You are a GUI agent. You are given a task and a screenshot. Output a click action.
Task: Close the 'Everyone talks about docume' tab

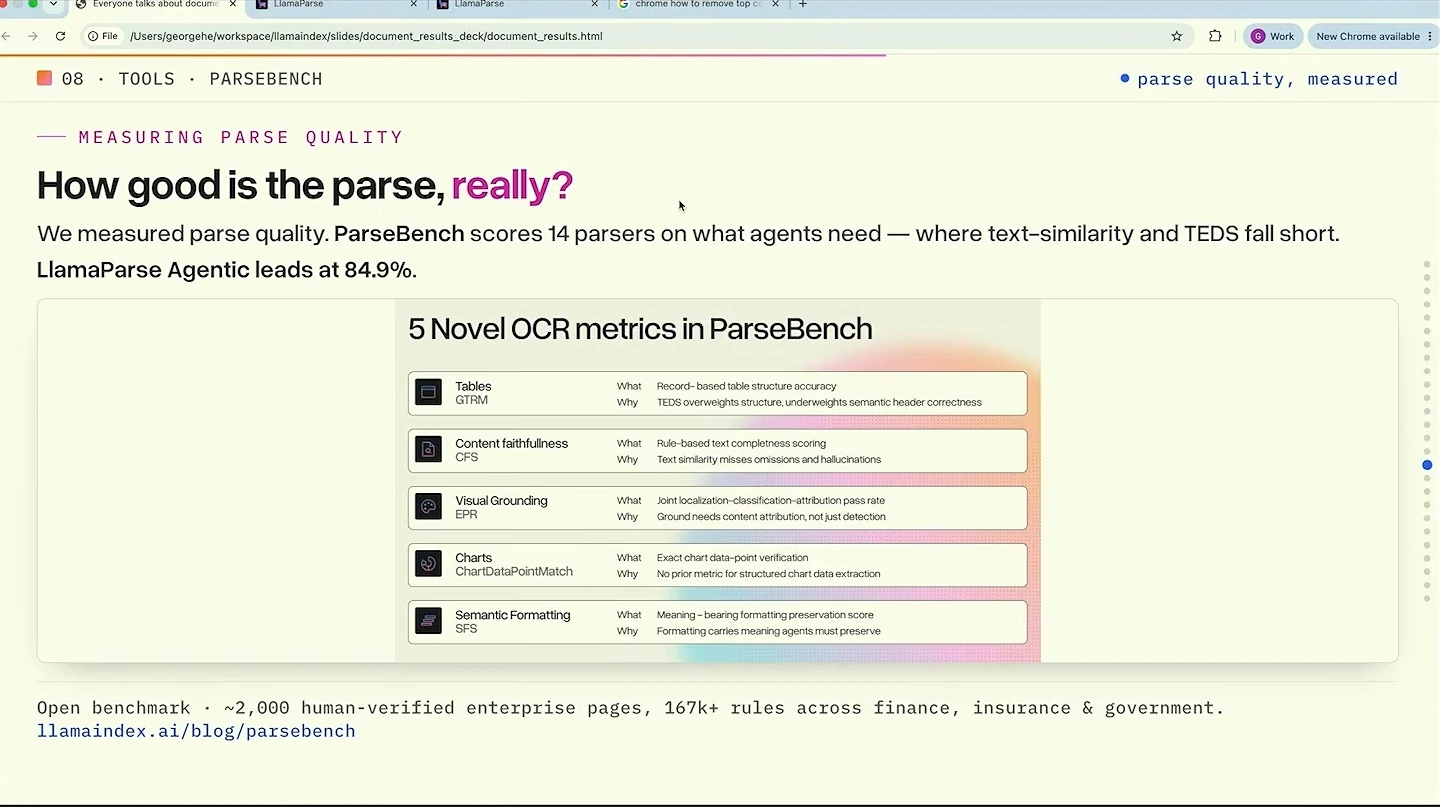click(x=232, y=4)
